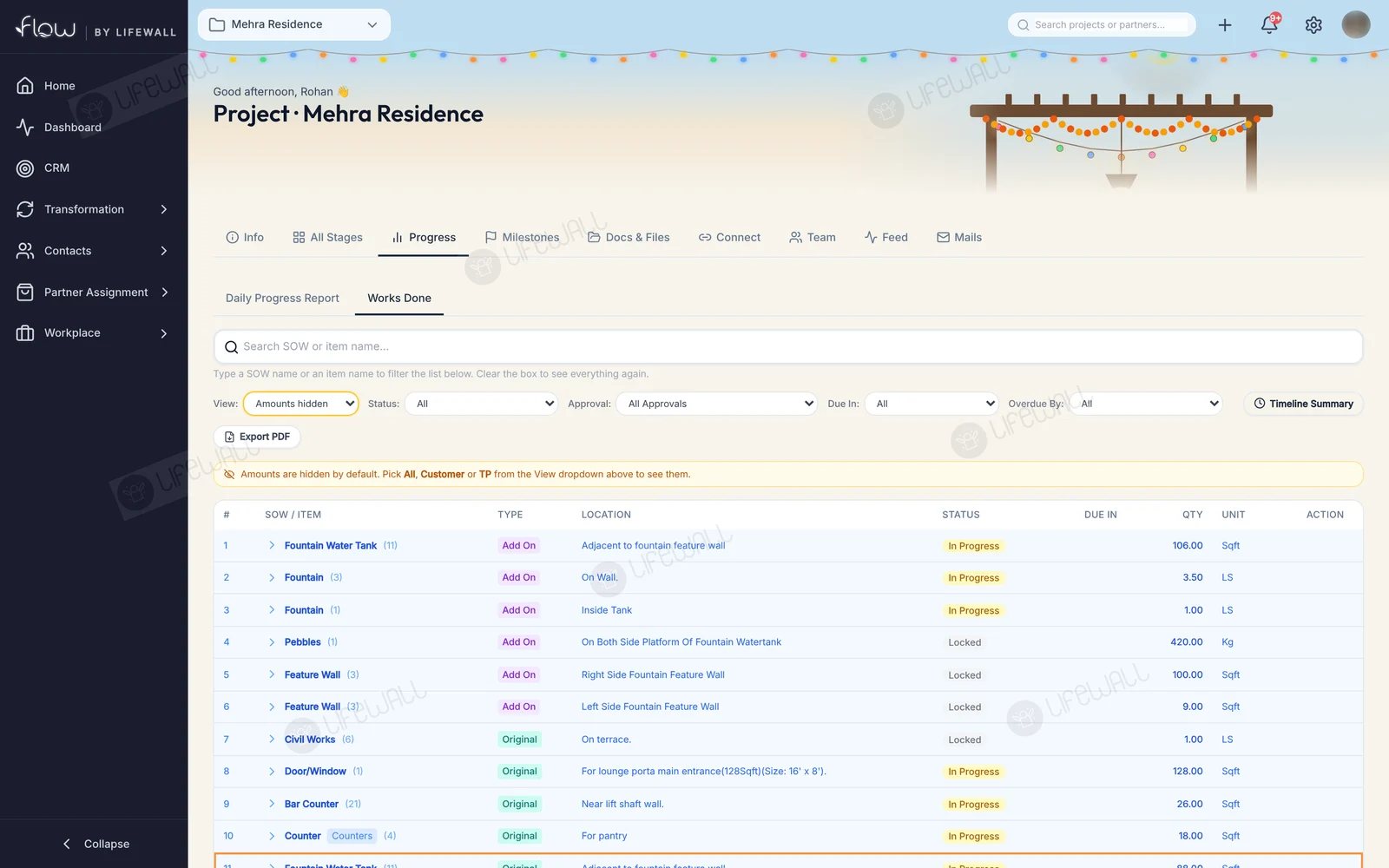
Task: Click the Flow by Lifewall logo
Action: (x=95, y=28)
